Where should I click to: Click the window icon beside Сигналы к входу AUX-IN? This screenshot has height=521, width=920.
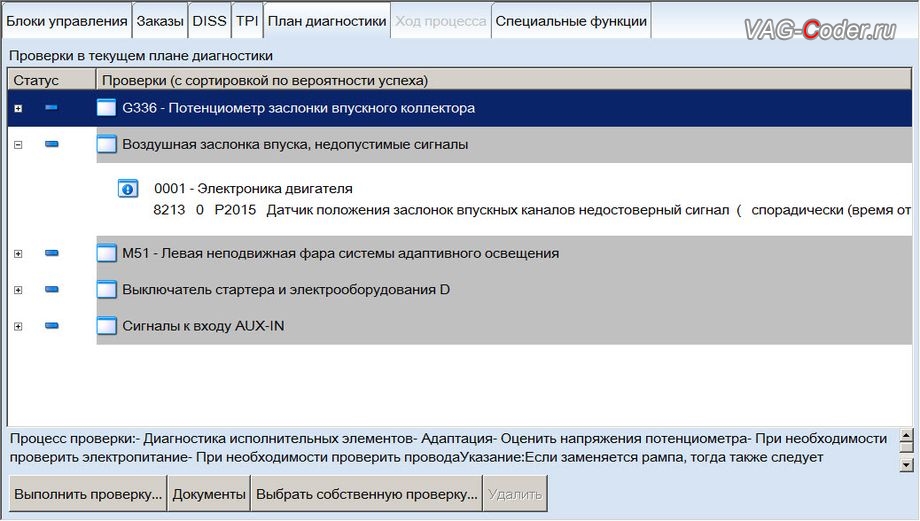coord(106,326)
